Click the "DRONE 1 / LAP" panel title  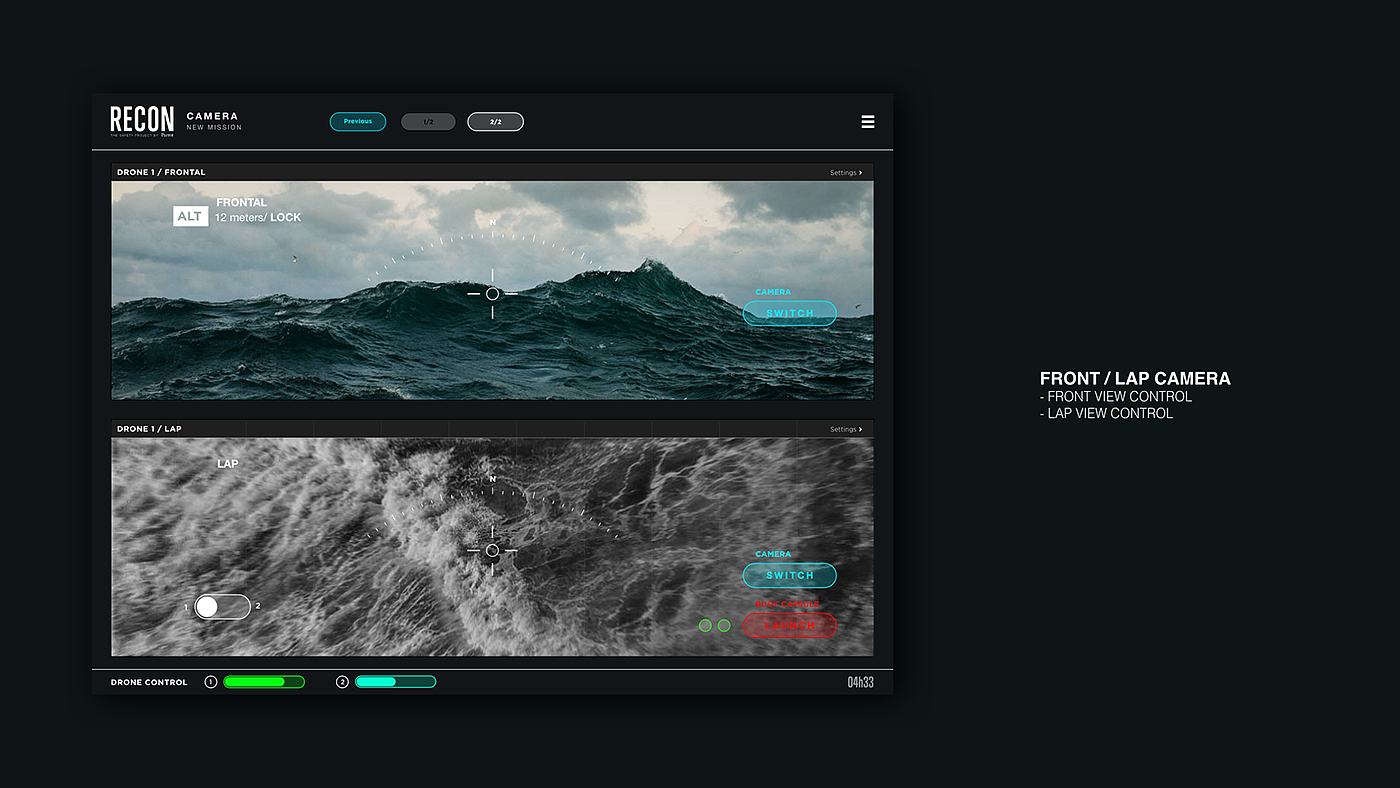pyautogui.click(x=149, y=429)
